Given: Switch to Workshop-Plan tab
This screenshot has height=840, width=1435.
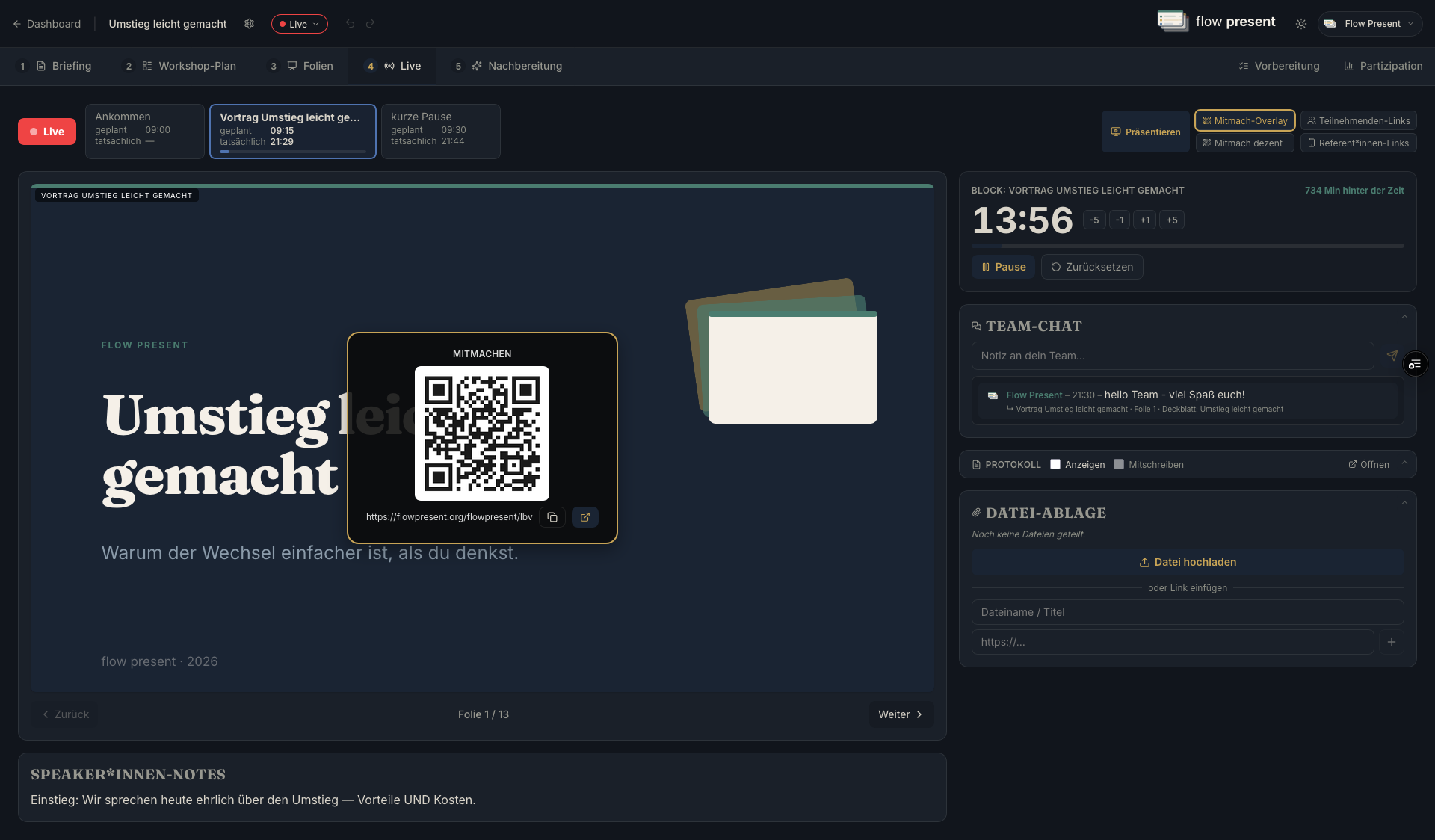Looking at the screenshot, I should [179, 66].
